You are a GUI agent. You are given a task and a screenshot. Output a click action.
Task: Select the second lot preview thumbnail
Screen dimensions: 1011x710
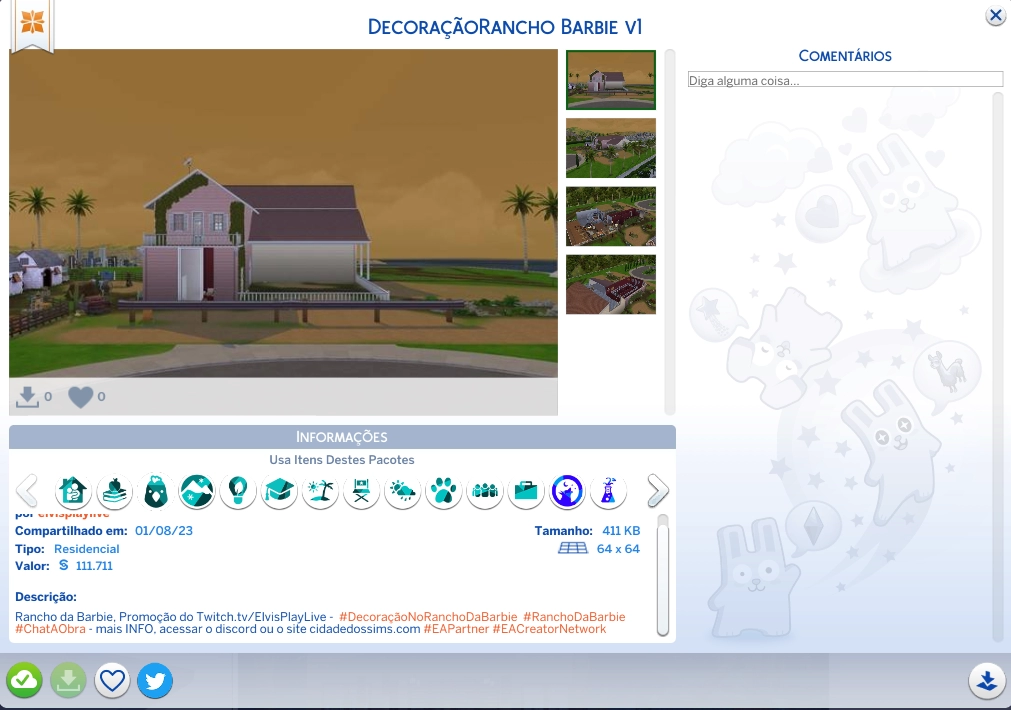[x=610, y=148]
